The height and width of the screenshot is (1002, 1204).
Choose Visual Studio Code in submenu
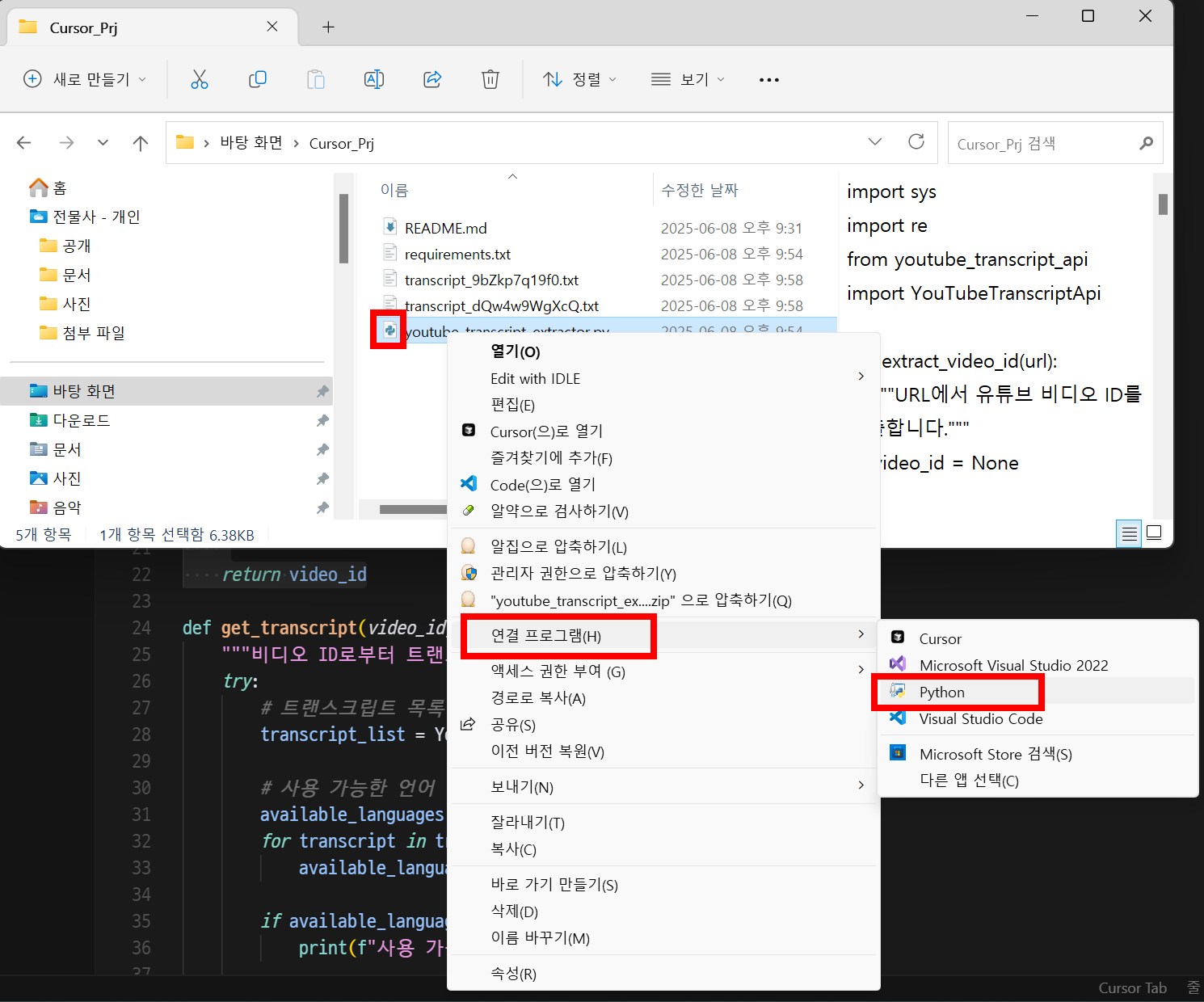tap(981, 718)
